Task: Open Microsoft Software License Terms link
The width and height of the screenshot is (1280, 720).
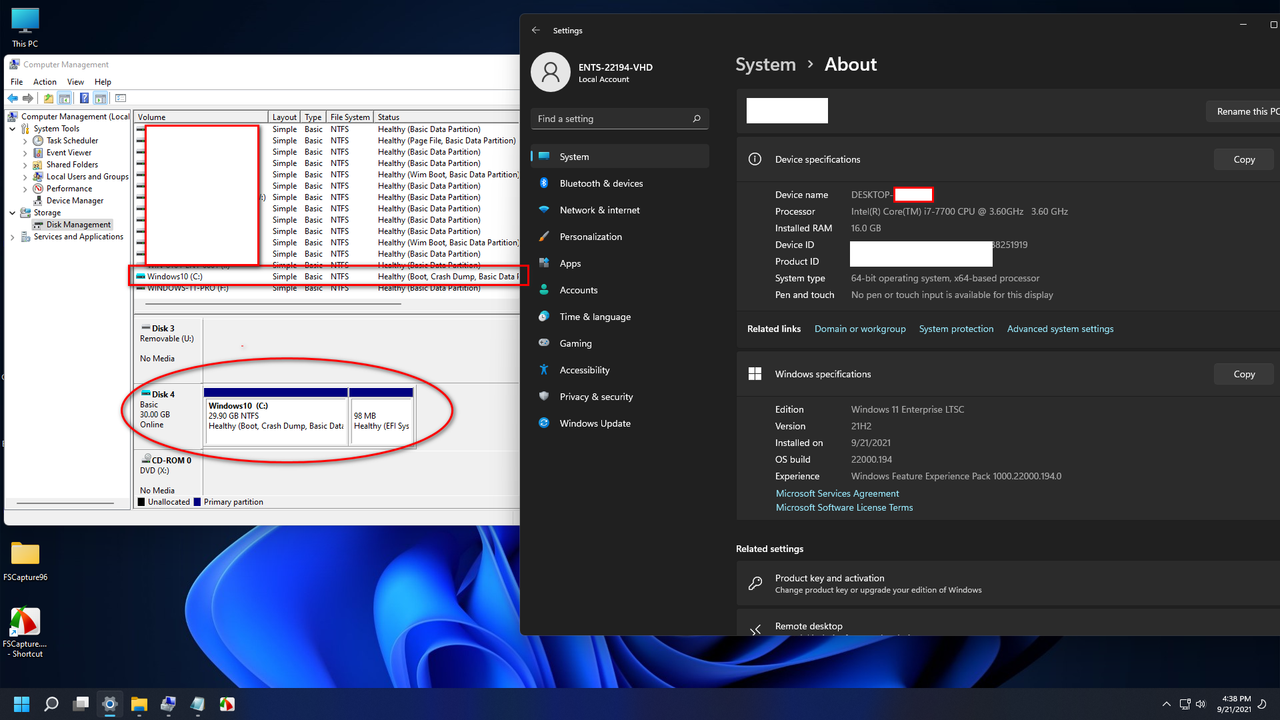Action: click(844, 507)
